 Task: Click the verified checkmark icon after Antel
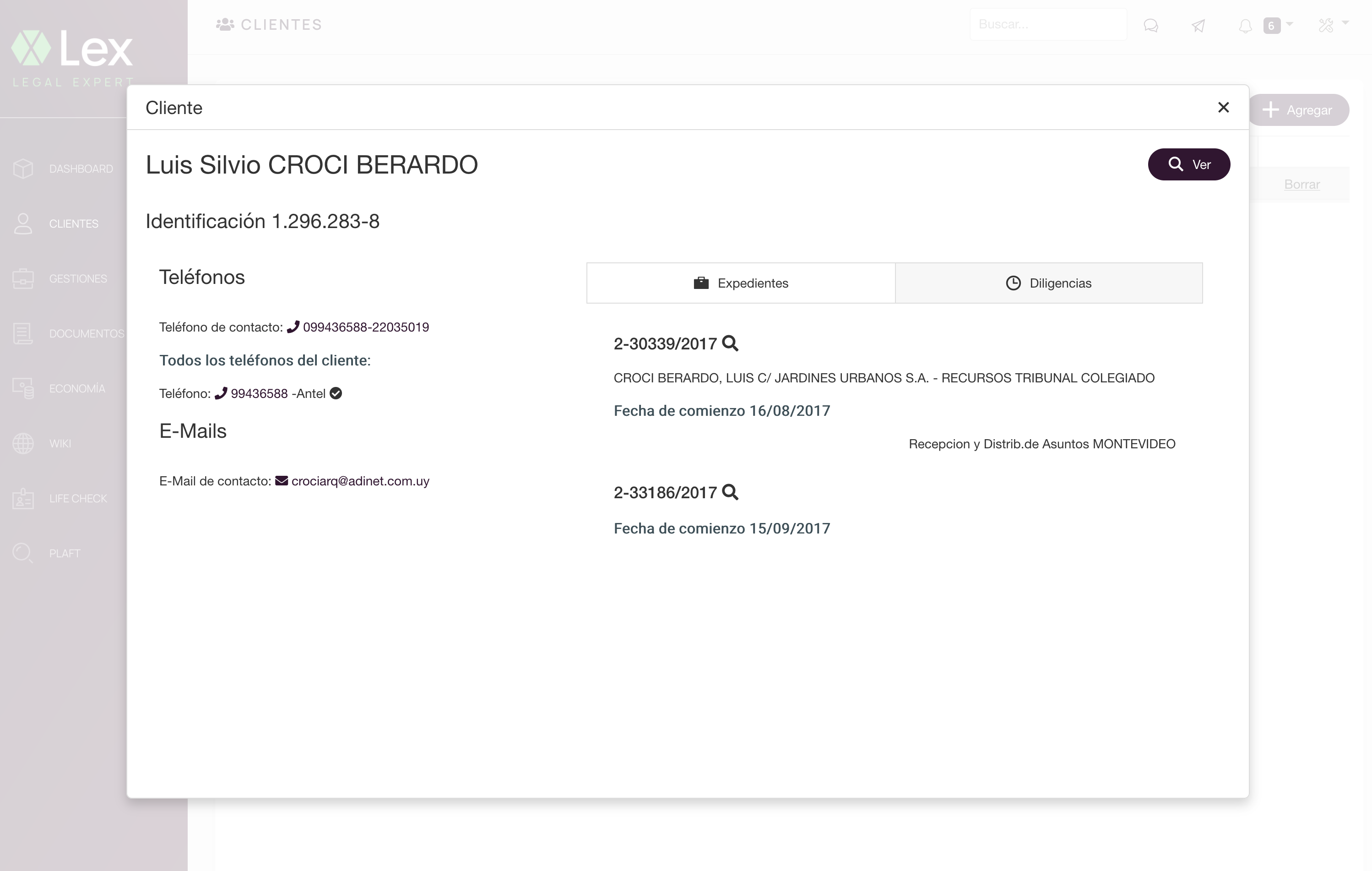[336, 393]
